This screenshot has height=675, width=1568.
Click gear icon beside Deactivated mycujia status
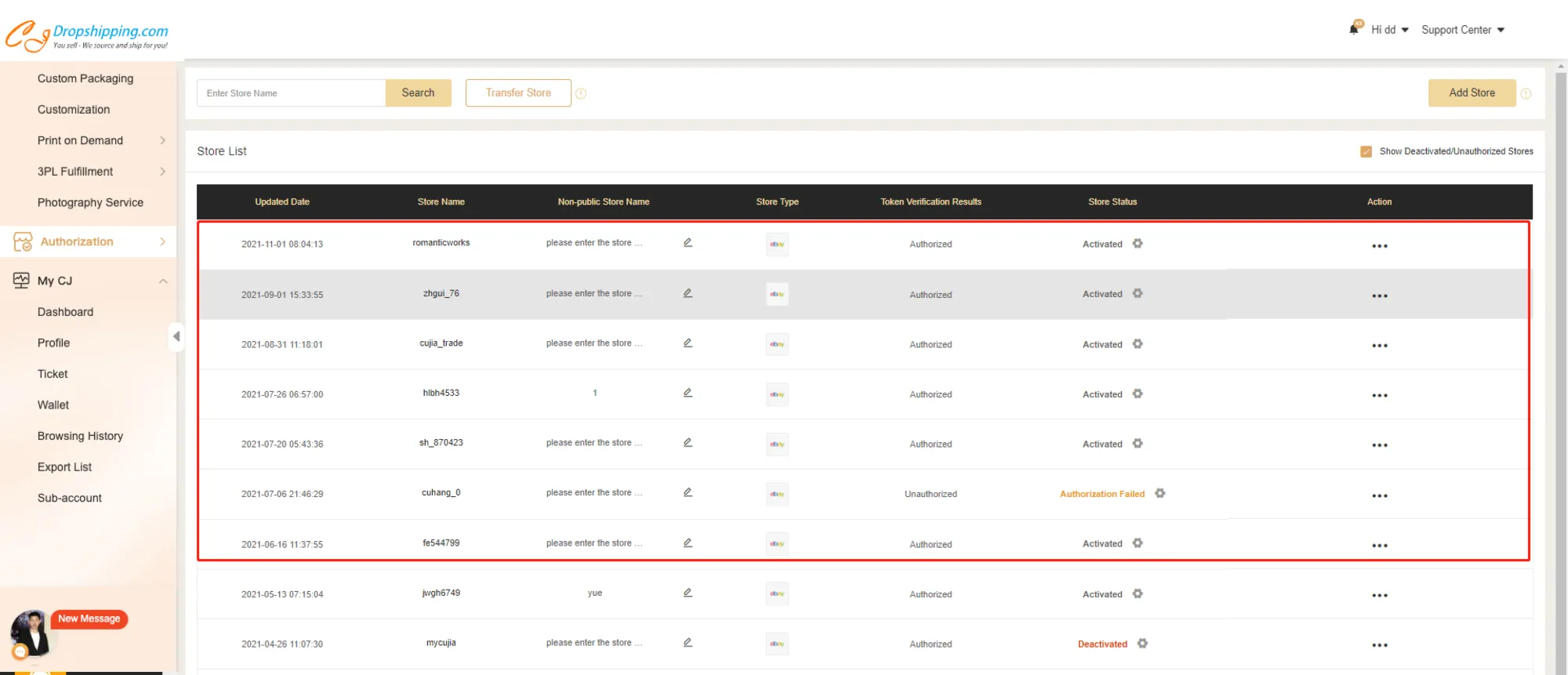[1142, 644]
